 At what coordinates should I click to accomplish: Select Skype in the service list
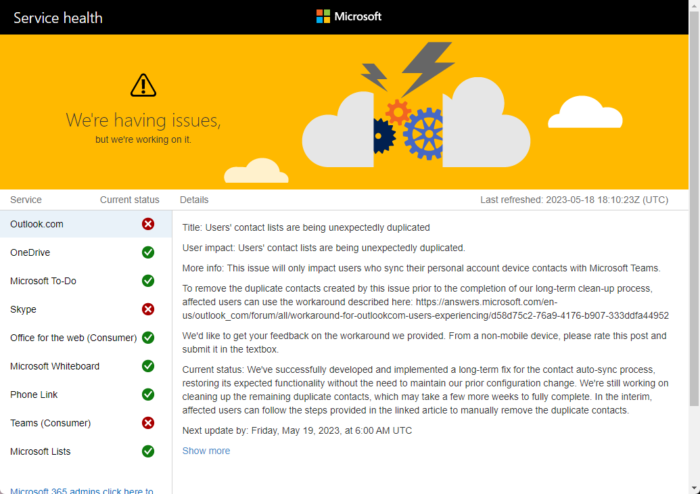[x=23, y=310]
